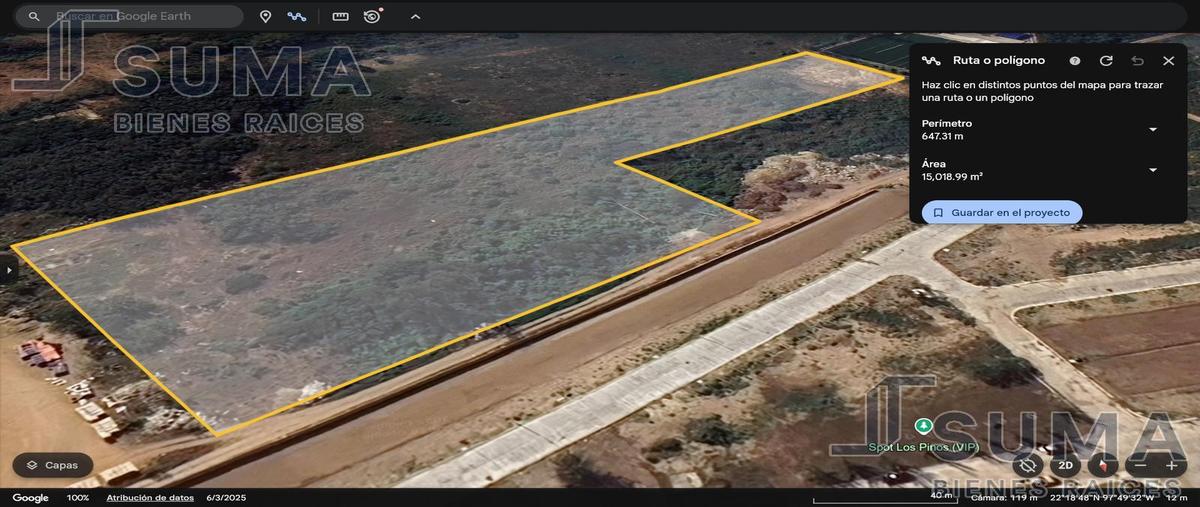Viewport: 1200px width, 507px height.
Task: Click the Ruta o polígono panel title
Action: pos(999,61)
